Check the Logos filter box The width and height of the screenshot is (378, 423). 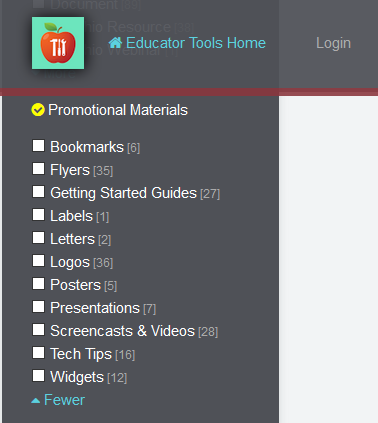[x=38, y=261]
